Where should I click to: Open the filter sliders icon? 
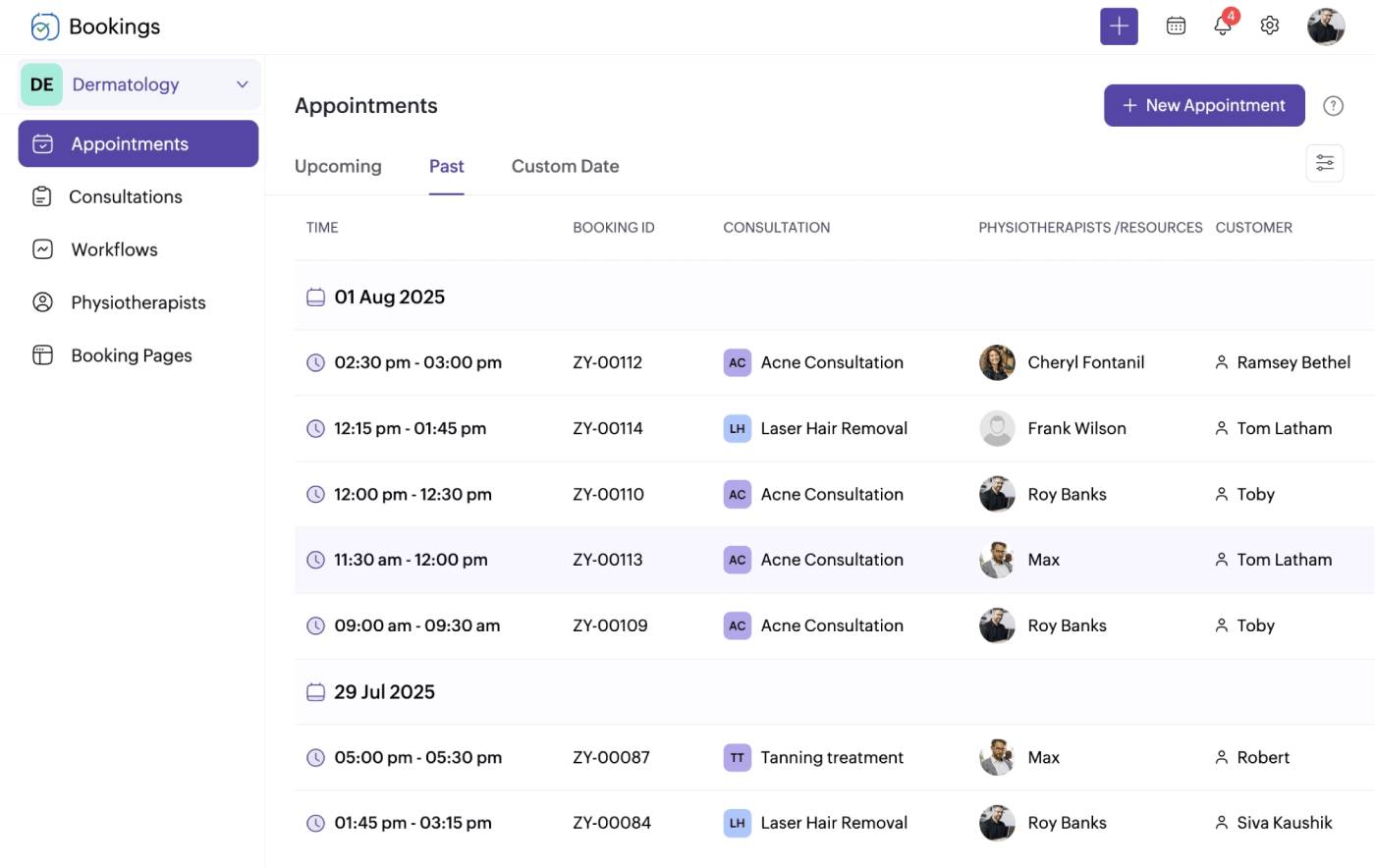(1324, 163)
